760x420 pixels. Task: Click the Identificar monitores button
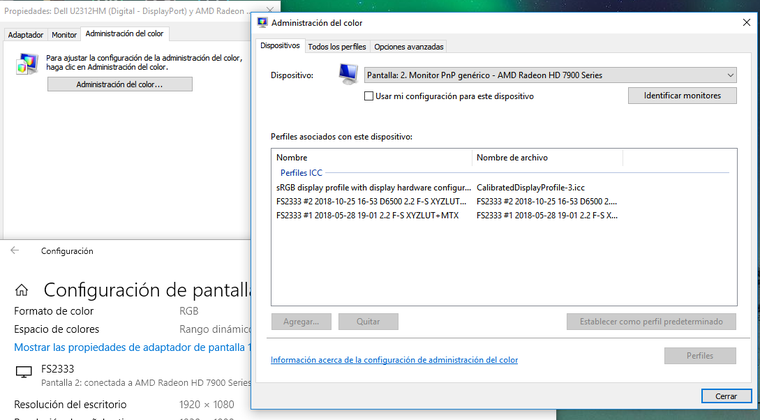tap(682, 95)
